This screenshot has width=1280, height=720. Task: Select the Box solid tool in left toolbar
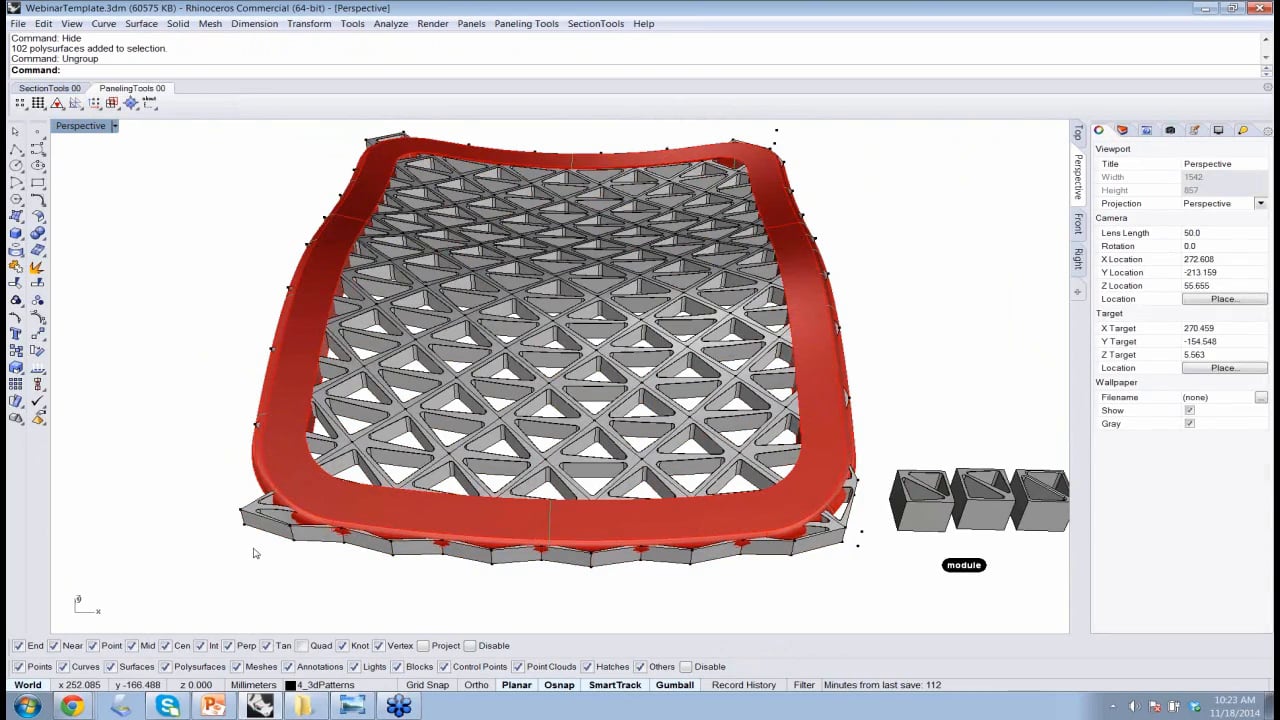click(15, 233)
